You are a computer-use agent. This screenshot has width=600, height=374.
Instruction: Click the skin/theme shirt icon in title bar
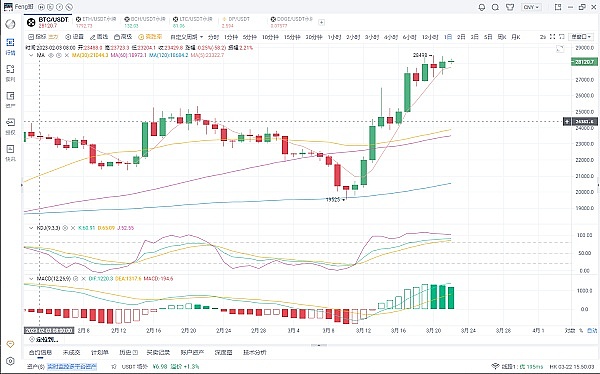510,7
